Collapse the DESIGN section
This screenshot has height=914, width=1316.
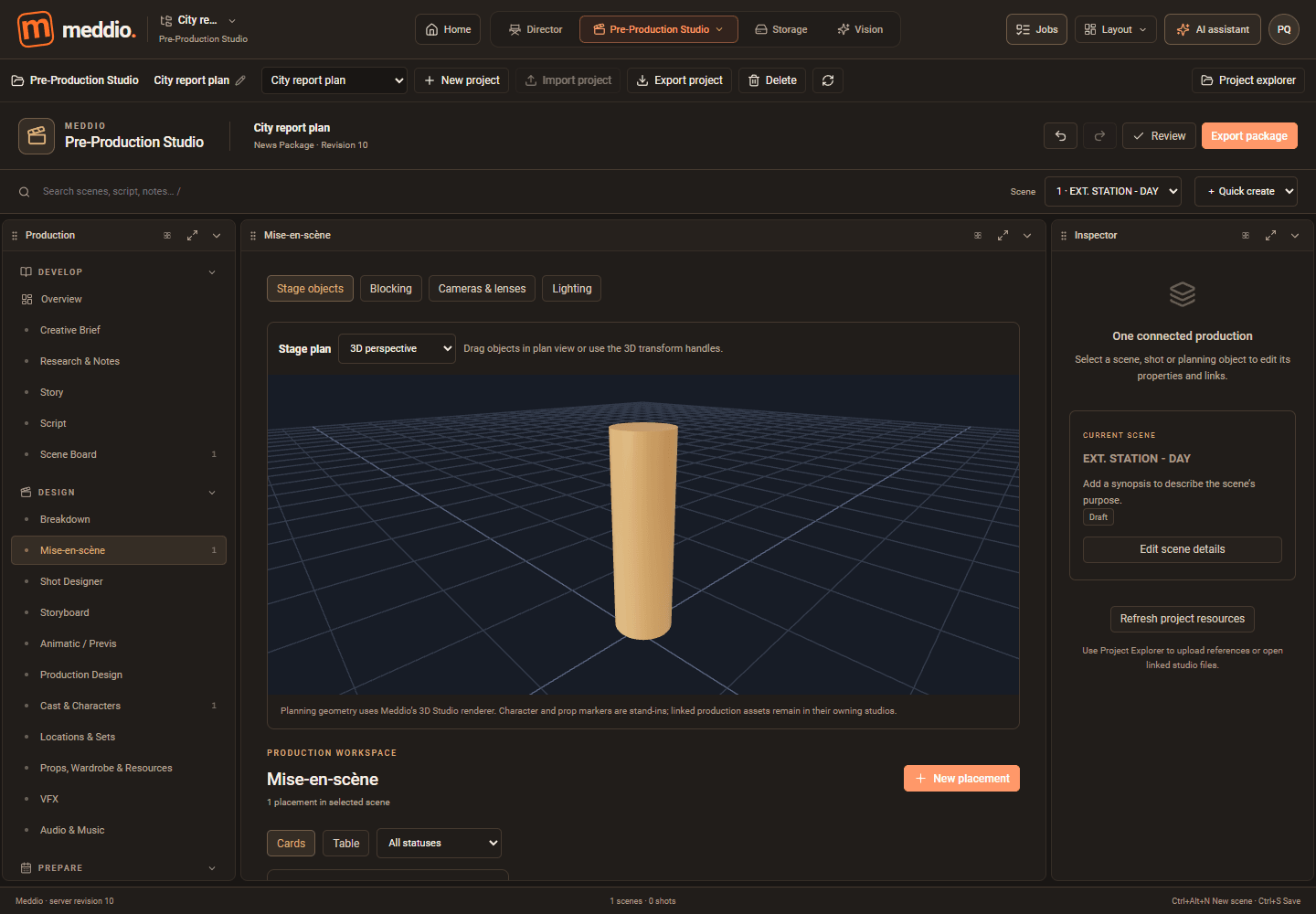point(212,493)
